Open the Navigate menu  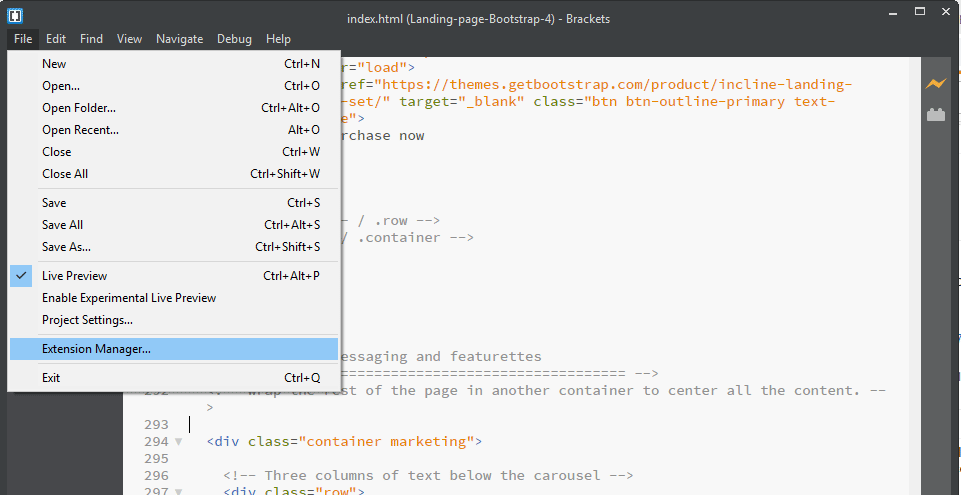[x=180, y=39]
